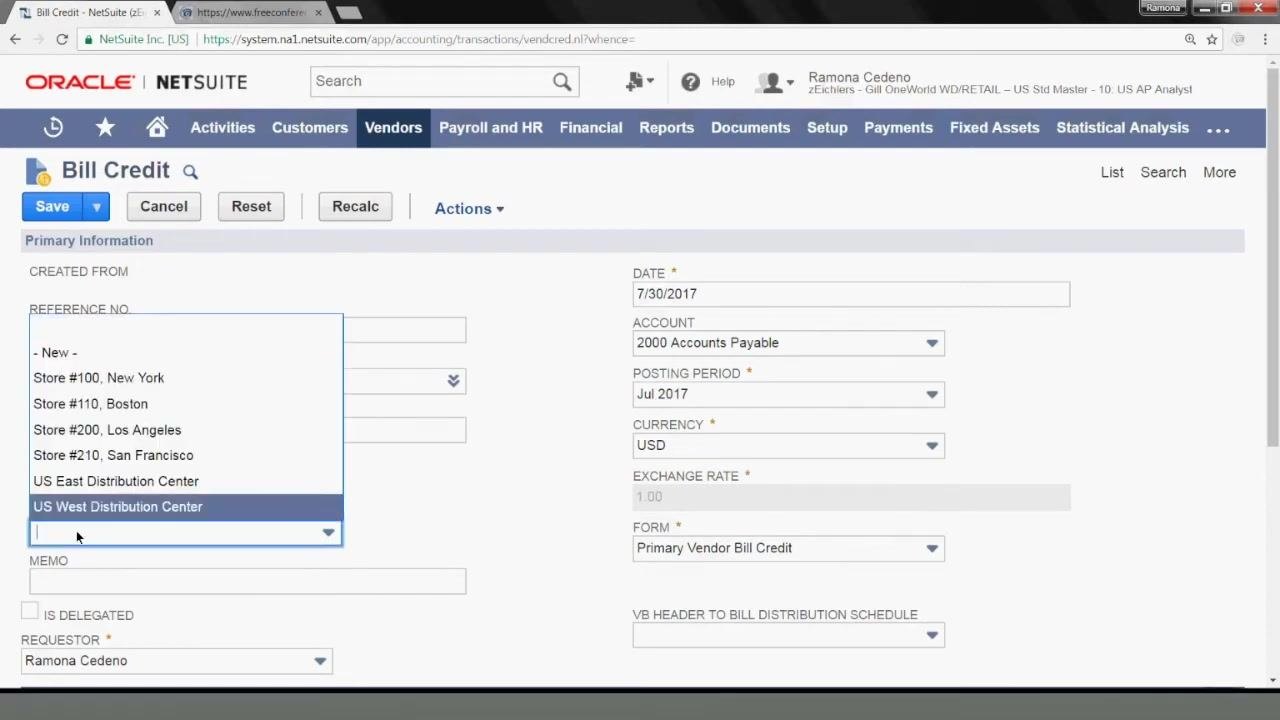Open the Posting Period dropdown
1280x720 pixels.
[932, 394]
